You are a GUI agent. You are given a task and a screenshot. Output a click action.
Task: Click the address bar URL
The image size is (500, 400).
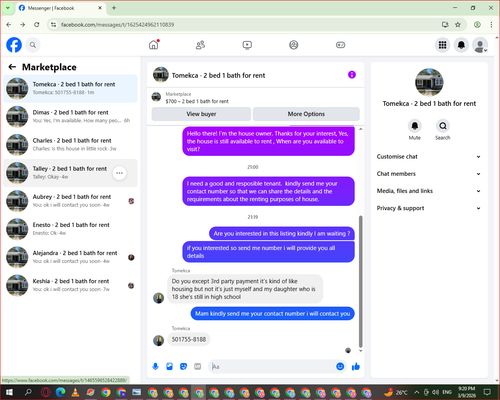pyautogui.click(x=117, y=25)
